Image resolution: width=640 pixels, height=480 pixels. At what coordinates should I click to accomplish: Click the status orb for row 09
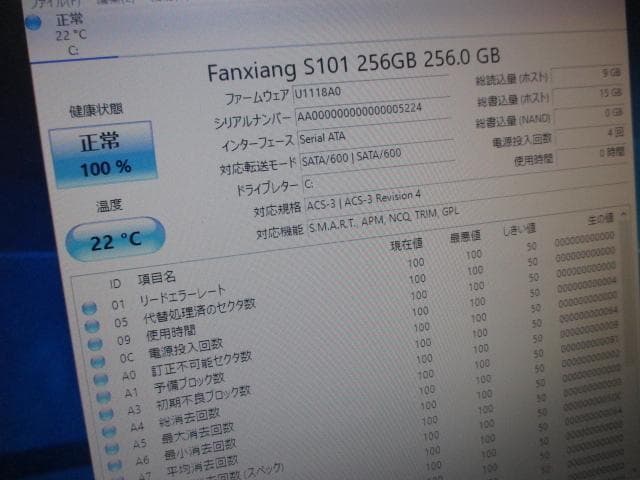(x=95, y=344)
